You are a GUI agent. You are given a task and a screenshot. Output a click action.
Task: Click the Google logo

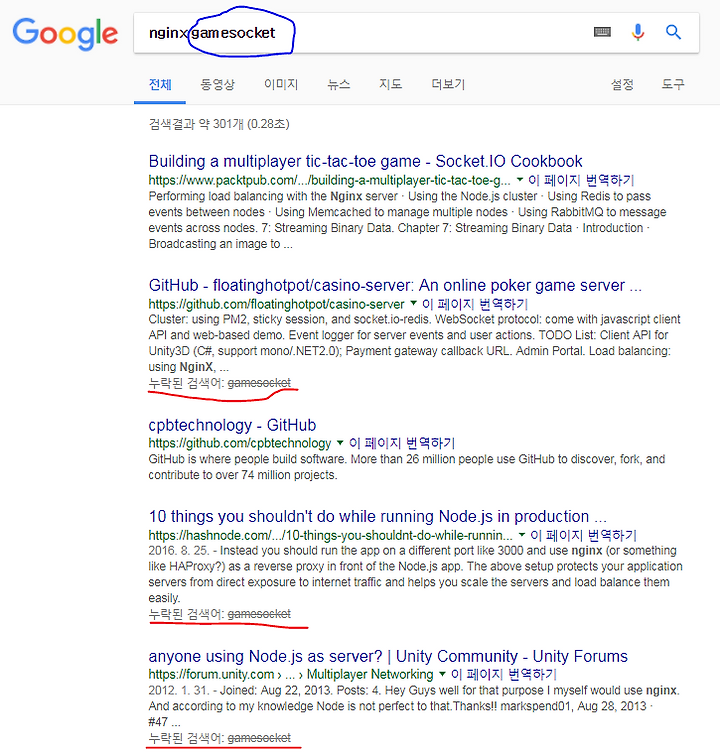click(65, 34)
